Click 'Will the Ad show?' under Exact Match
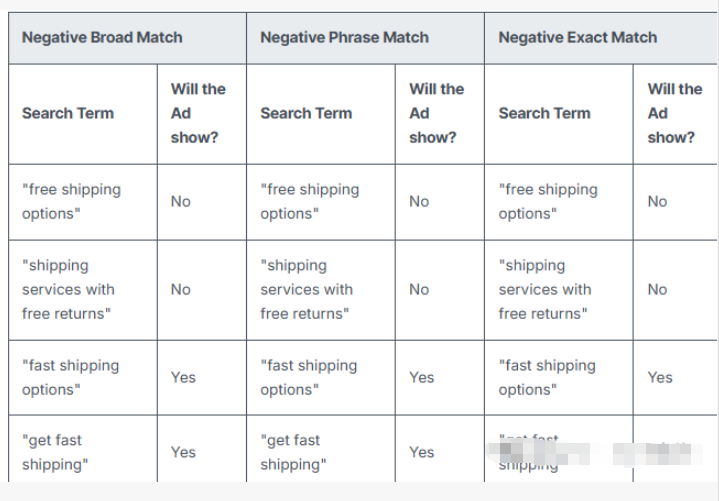Screen dimensions: 719x501 click(675, 113)
